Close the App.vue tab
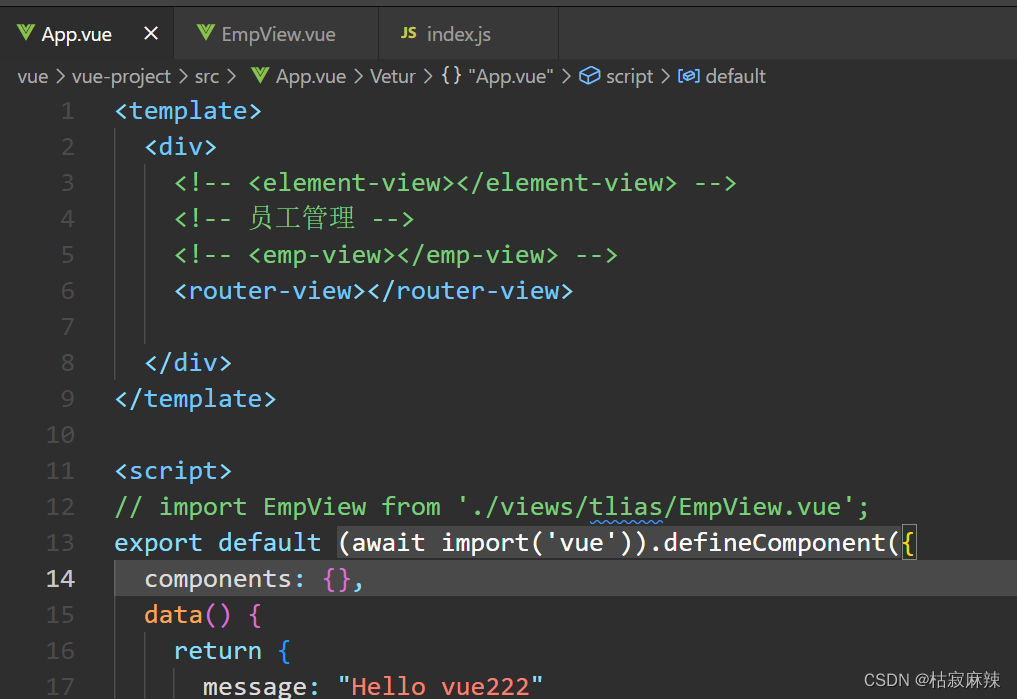1017x699 pixels. click(x=151, y=33)
